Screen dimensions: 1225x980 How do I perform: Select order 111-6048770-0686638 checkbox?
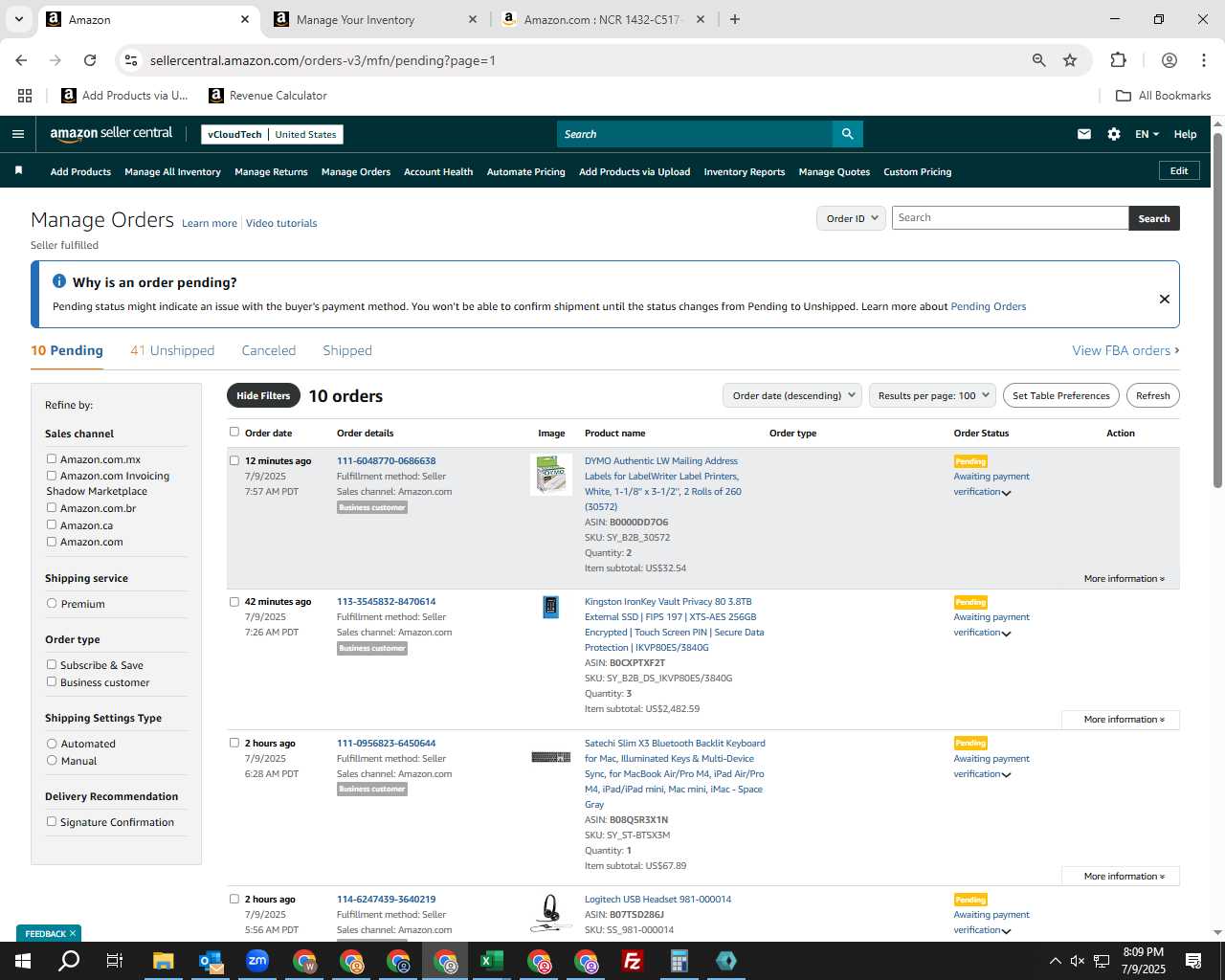coord(234,460)
